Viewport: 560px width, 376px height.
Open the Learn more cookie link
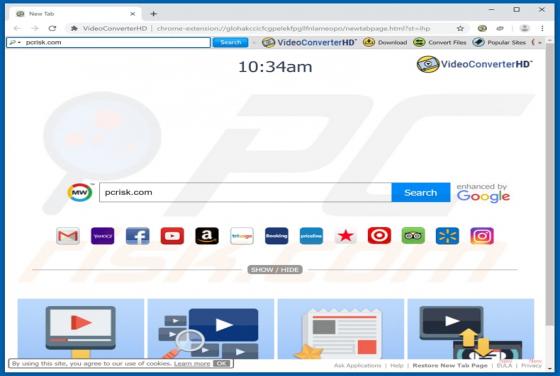192,364
